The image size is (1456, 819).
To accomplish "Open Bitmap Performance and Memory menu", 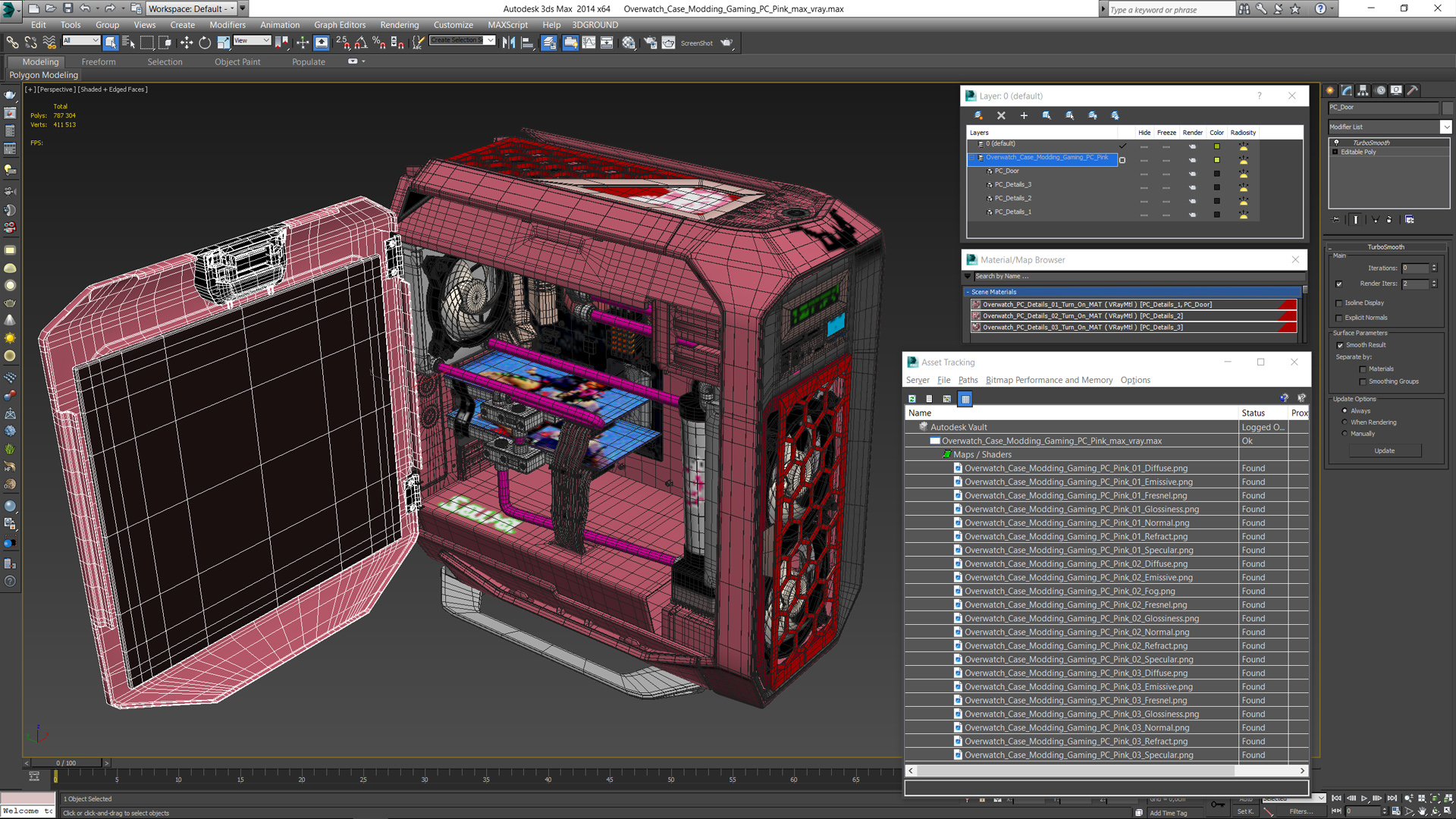I will (1049, 380).
